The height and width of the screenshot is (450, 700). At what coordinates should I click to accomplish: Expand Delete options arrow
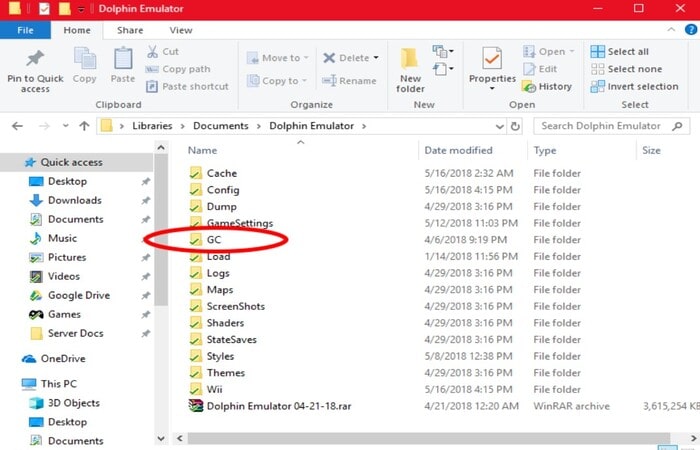[x=376, y=58]
